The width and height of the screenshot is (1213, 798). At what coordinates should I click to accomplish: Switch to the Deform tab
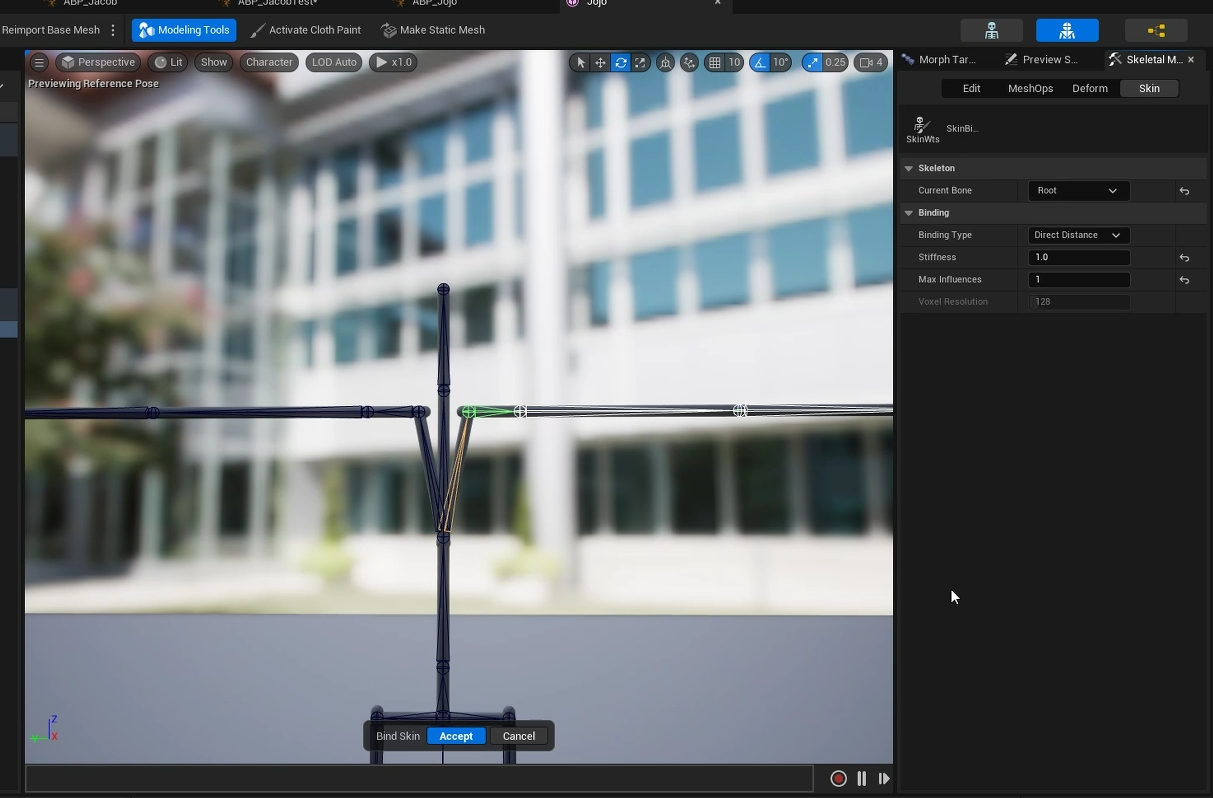(x=1089, y=88)
